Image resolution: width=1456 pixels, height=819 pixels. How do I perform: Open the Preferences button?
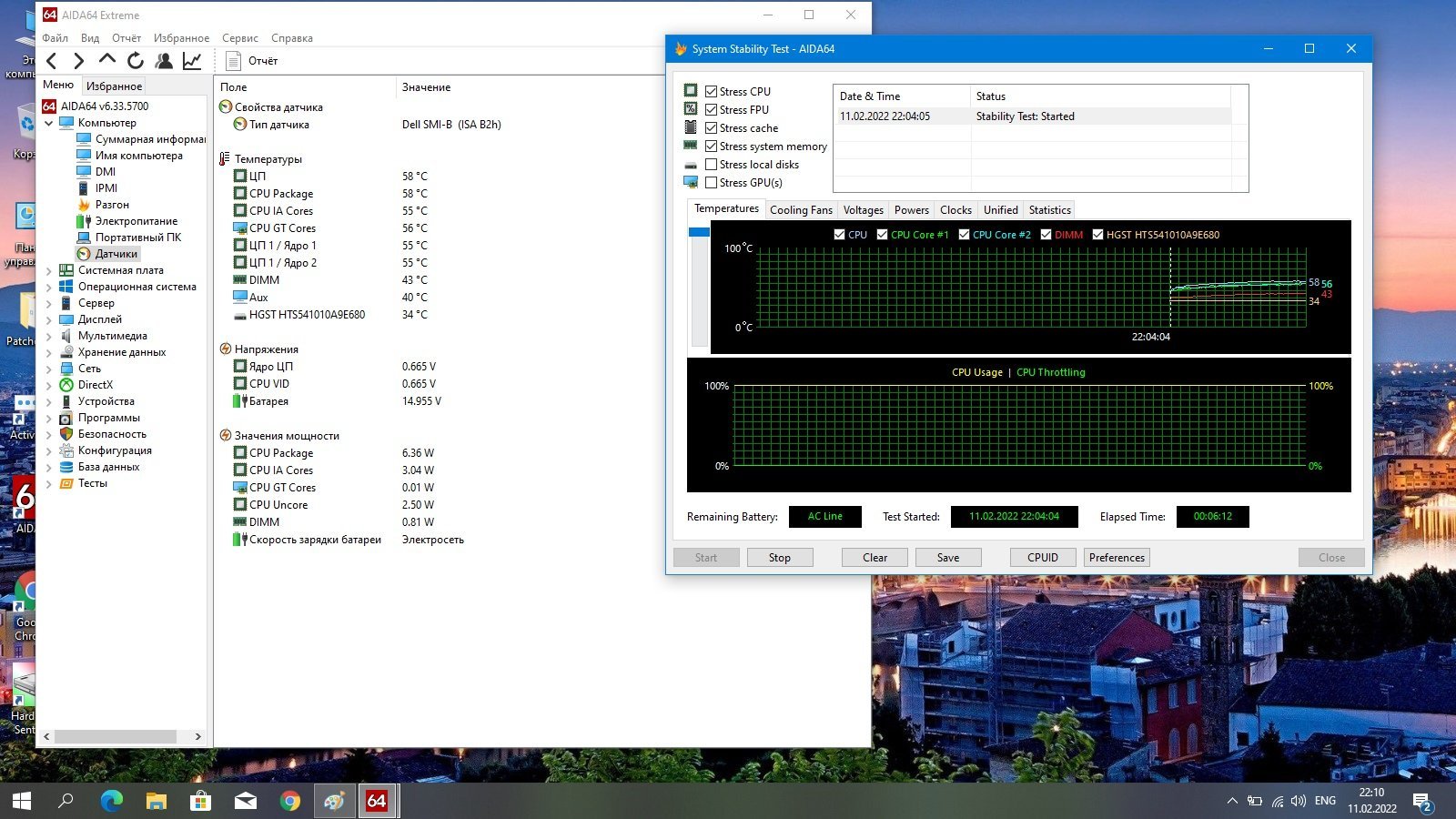click(1117, 558)
